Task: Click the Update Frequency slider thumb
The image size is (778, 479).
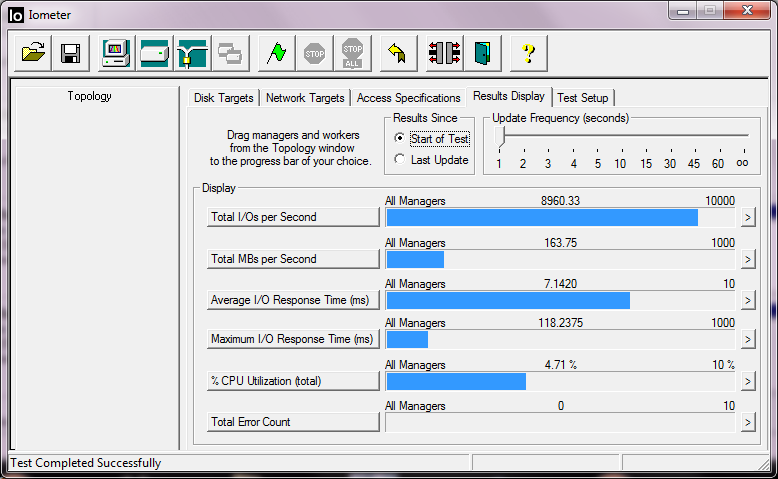Action: click(x=500, y=137)
